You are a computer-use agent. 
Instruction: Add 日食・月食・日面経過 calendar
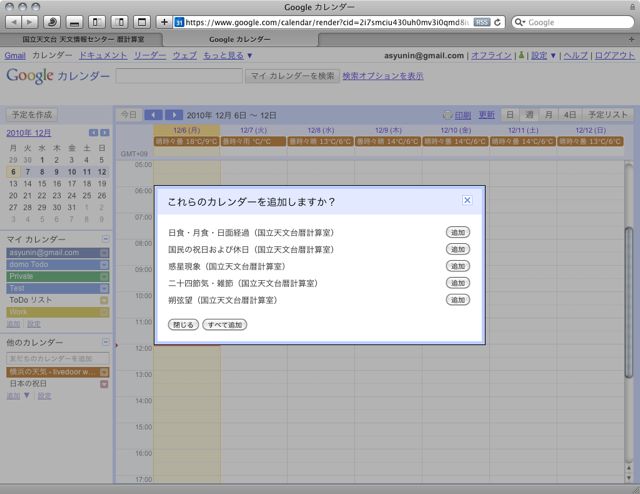[x=458, y=232]
